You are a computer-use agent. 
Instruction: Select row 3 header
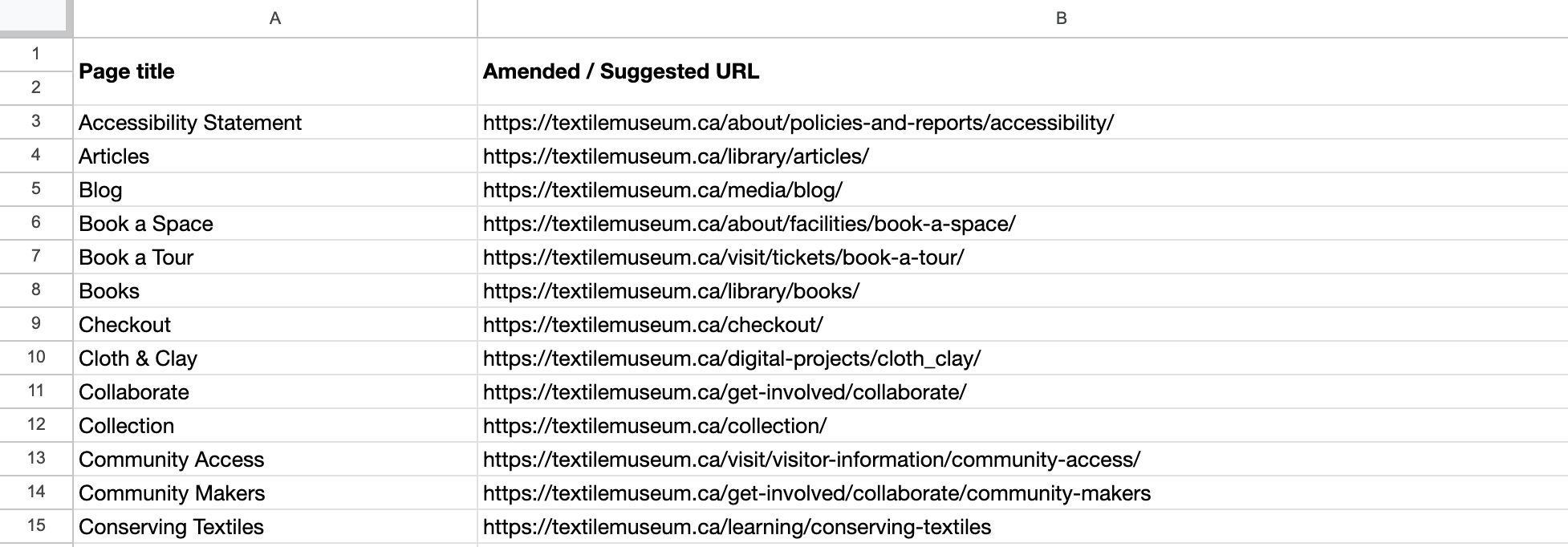click(x=36, y=121)
